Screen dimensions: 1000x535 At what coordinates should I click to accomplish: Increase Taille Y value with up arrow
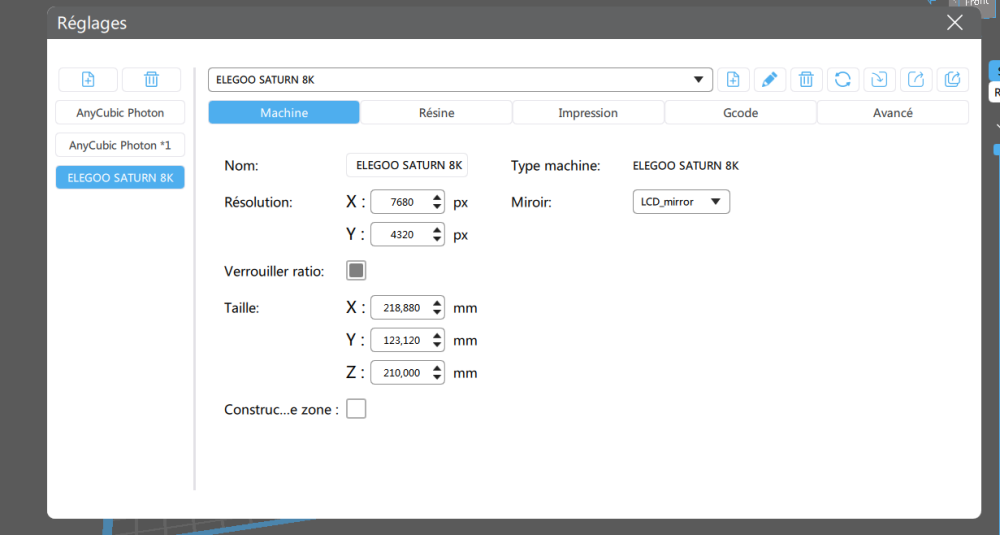pyautogui.click(x=437, y=335)
